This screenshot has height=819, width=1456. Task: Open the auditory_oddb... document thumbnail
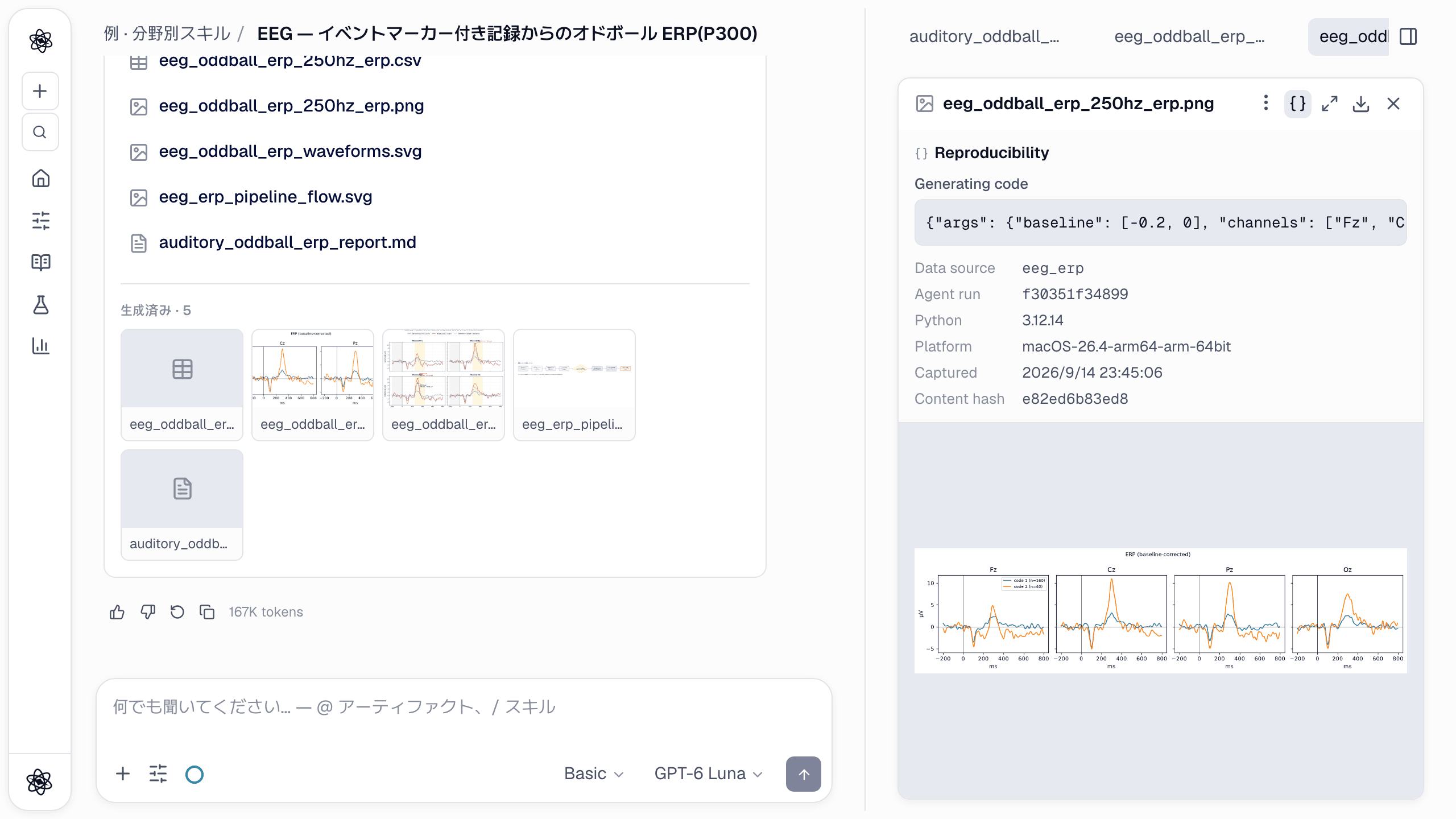point(182,504)
